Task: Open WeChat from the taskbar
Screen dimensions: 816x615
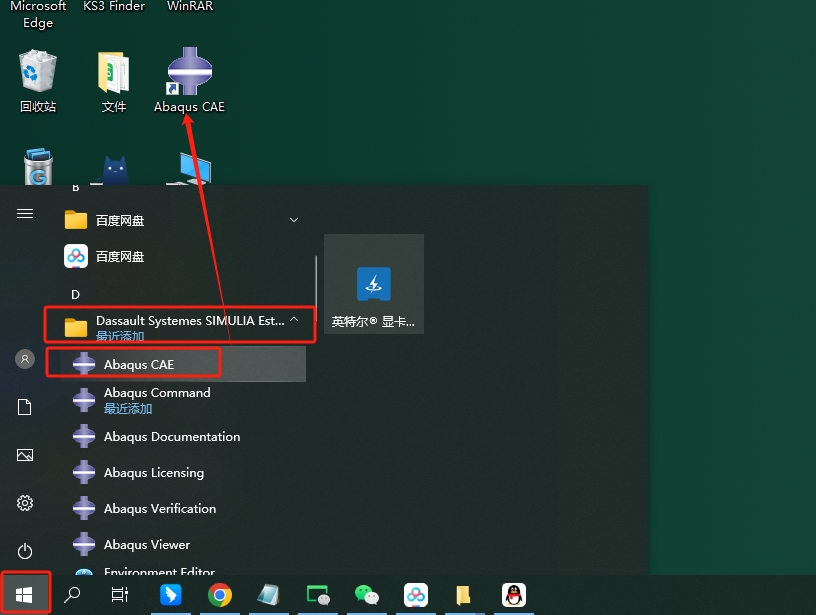Action: click(x=367, y=595)
